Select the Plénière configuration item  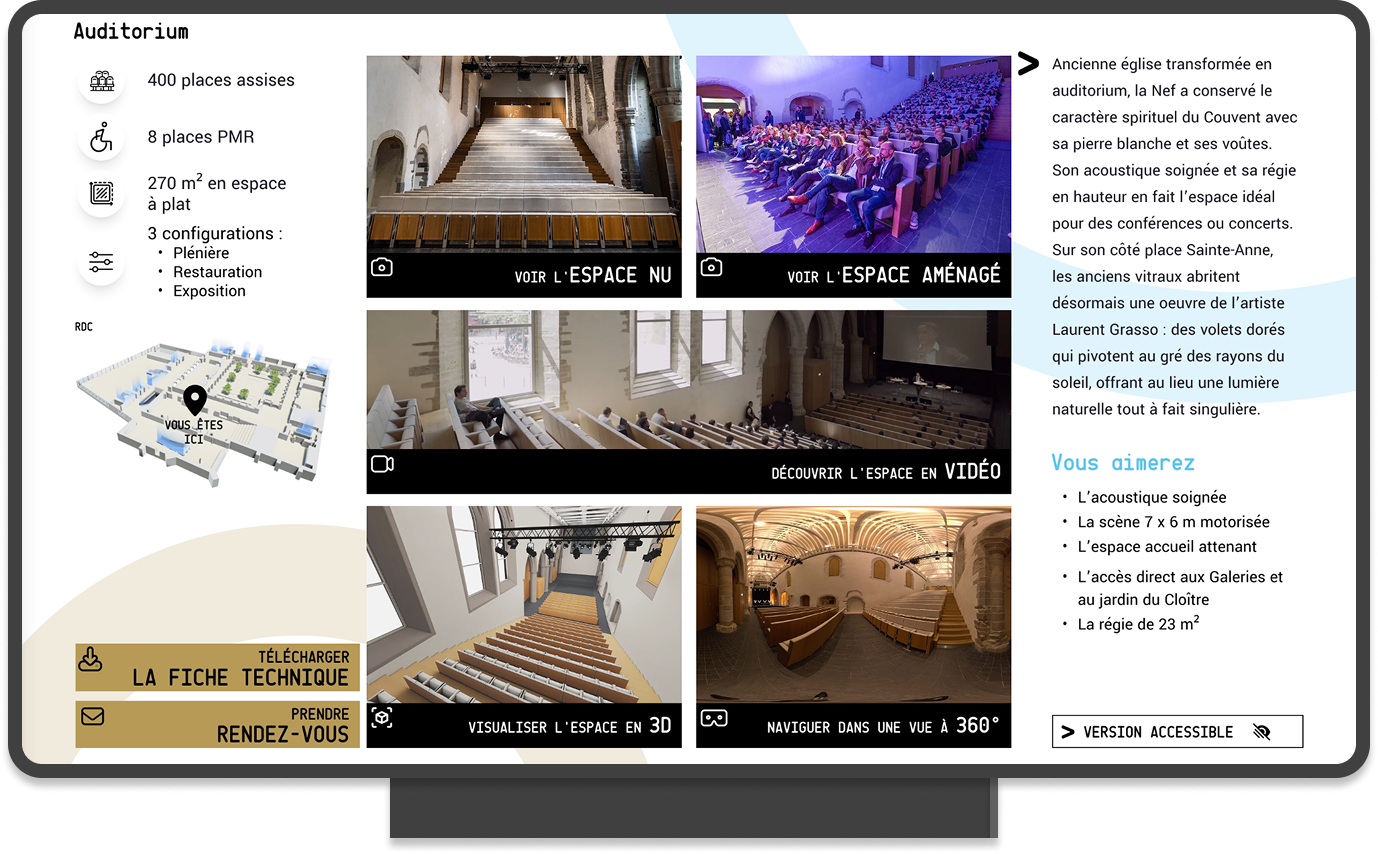(201, 253)
